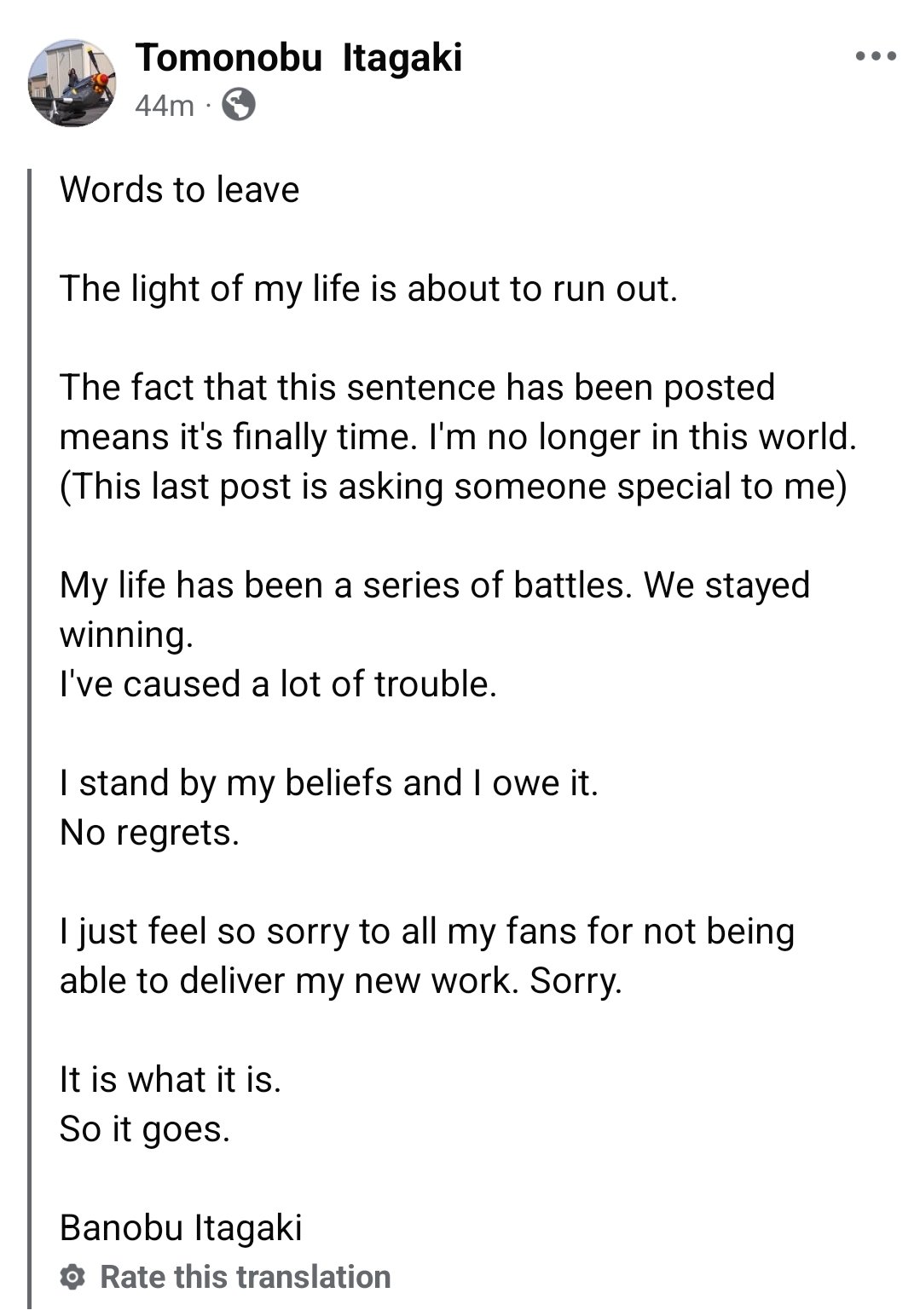Image resolution: width=920 pixels, height=1316 pixels.
Task: Open Tomonobu Itagaki's profile picture
Action: coord(72,82)
